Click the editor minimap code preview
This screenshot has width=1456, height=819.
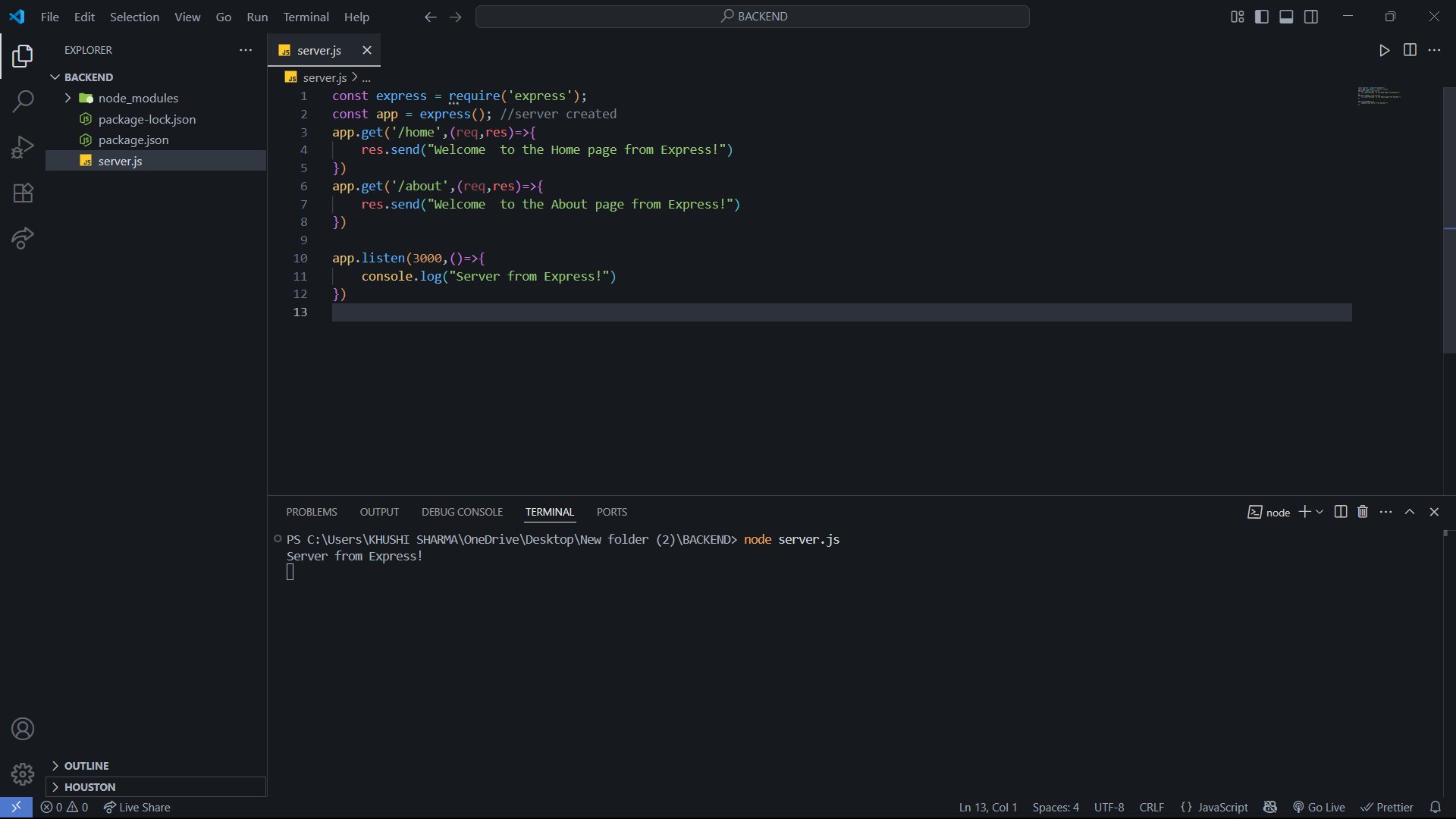1378,96
